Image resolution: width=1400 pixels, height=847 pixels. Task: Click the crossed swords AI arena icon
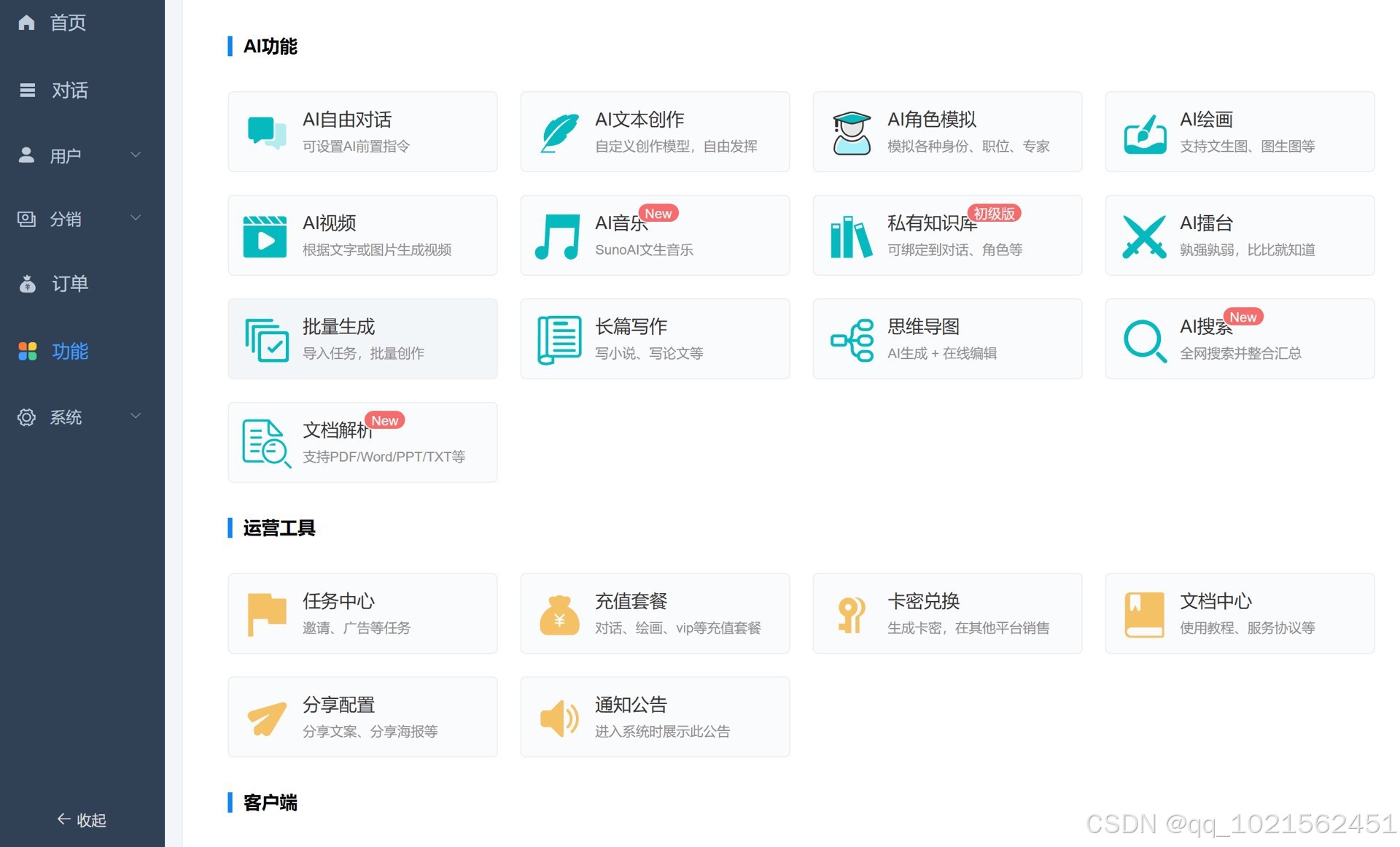pyautogui.click(x=1144, y=236)
